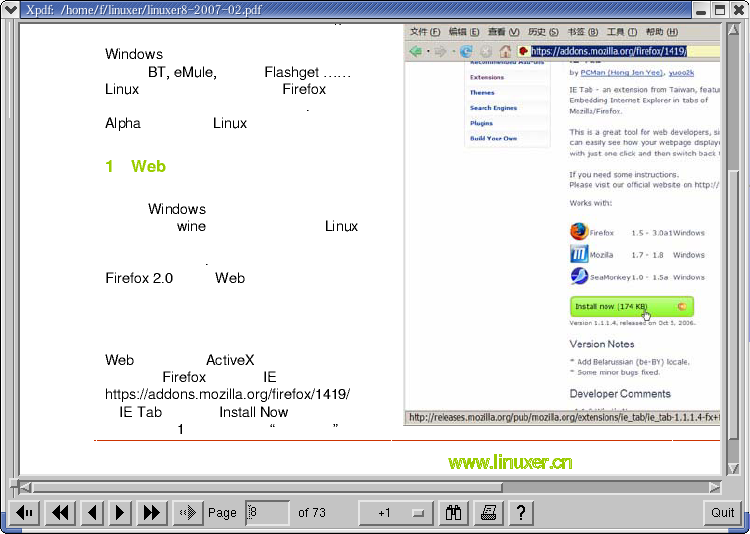
Task: Go back to previous viewed page
Action: (24, 513)
